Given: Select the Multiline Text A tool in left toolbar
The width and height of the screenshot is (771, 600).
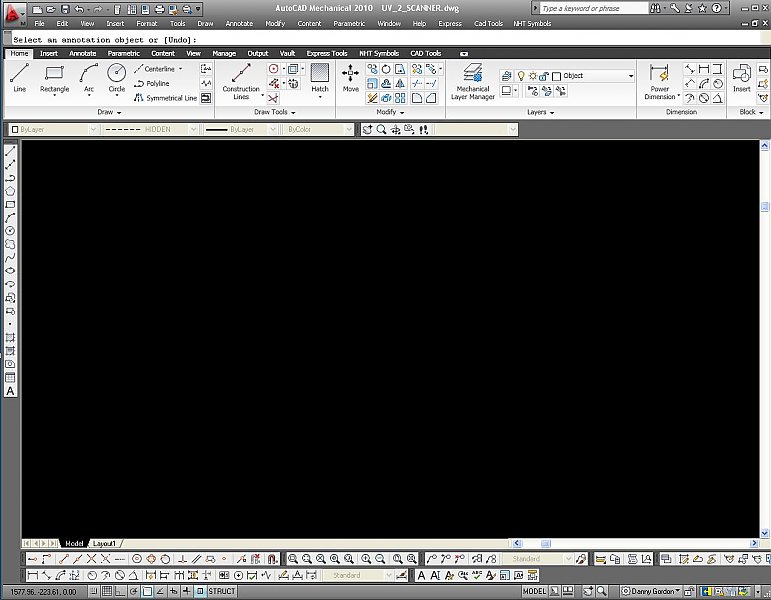Looking at the screenshot, I should coord(10,391).
